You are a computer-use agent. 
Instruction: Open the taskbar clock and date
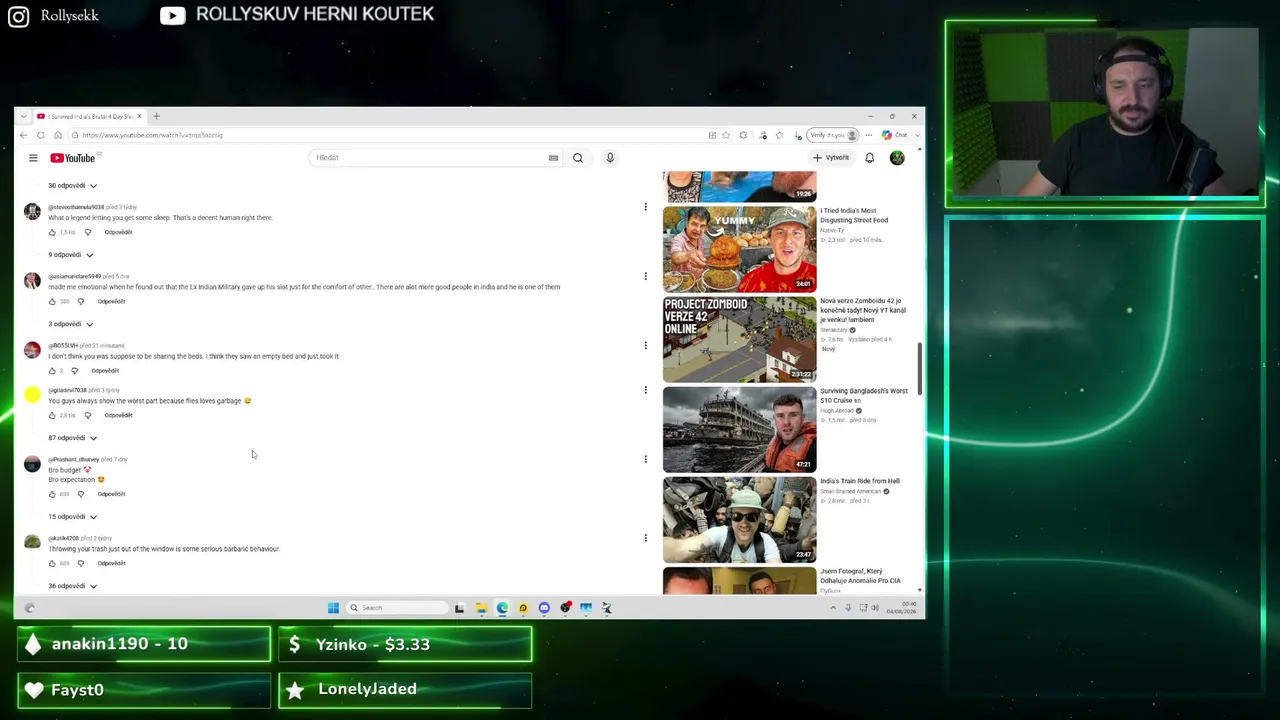pos(901,608)
